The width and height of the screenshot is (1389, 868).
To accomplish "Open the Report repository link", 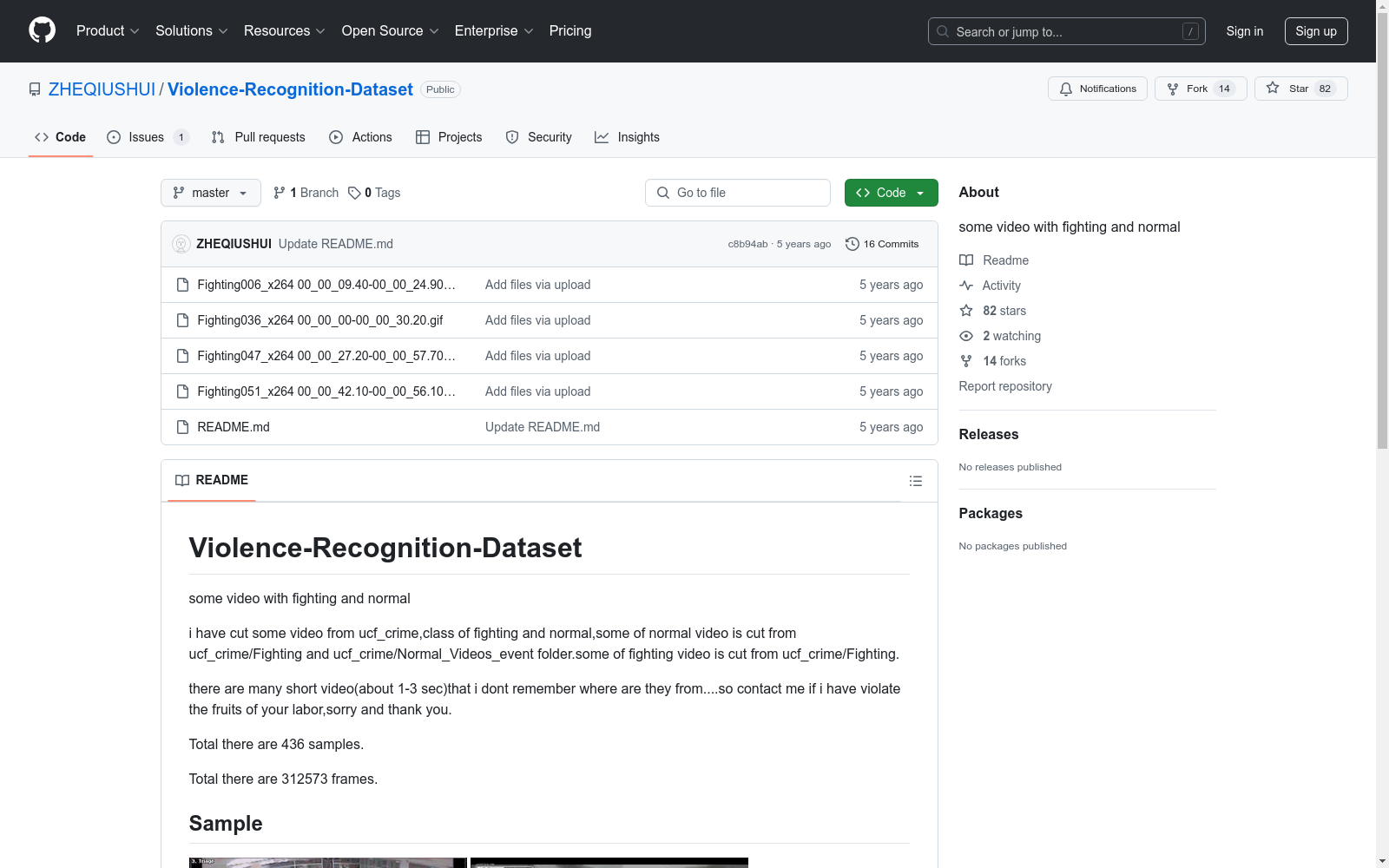I will 1005,386.
